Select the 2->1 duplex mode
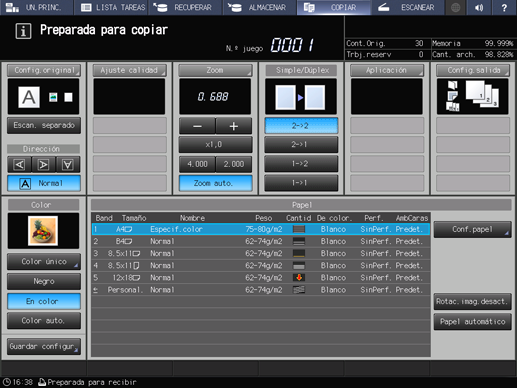This screenshot has width=517, height=388. [x=301, y=145]
